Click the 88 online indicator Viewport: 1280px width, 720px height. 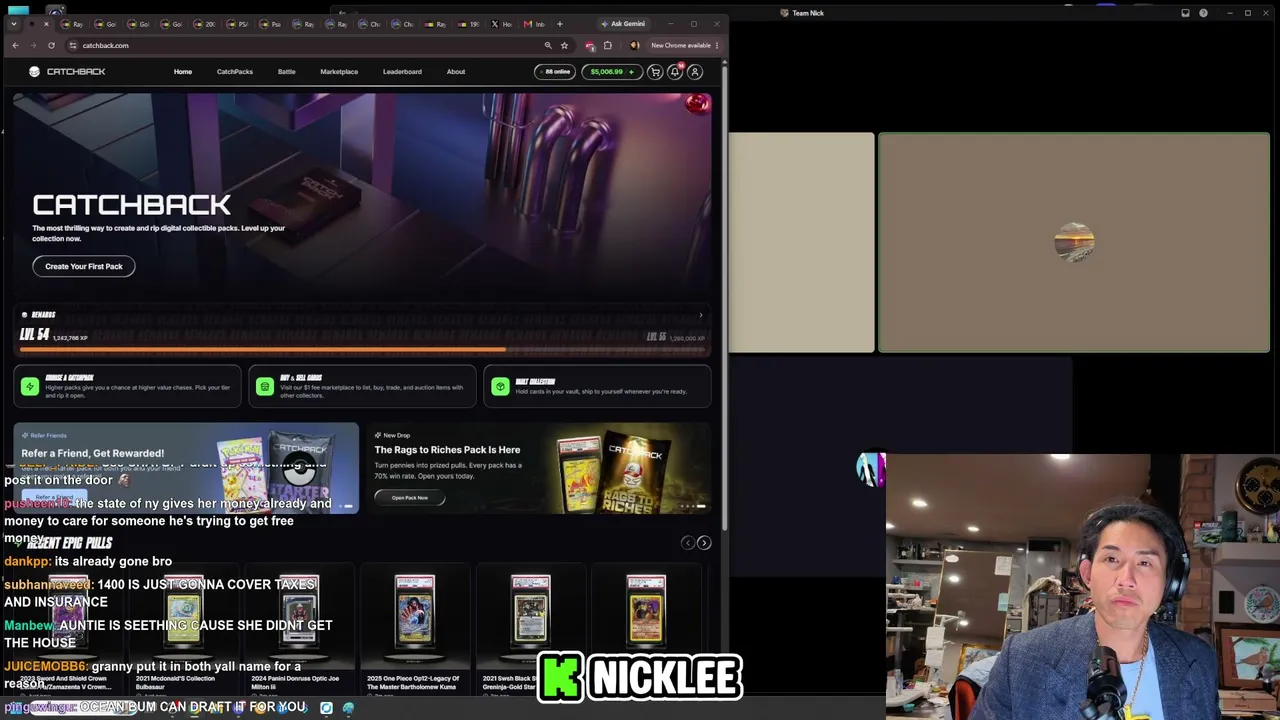pos(554,72)
